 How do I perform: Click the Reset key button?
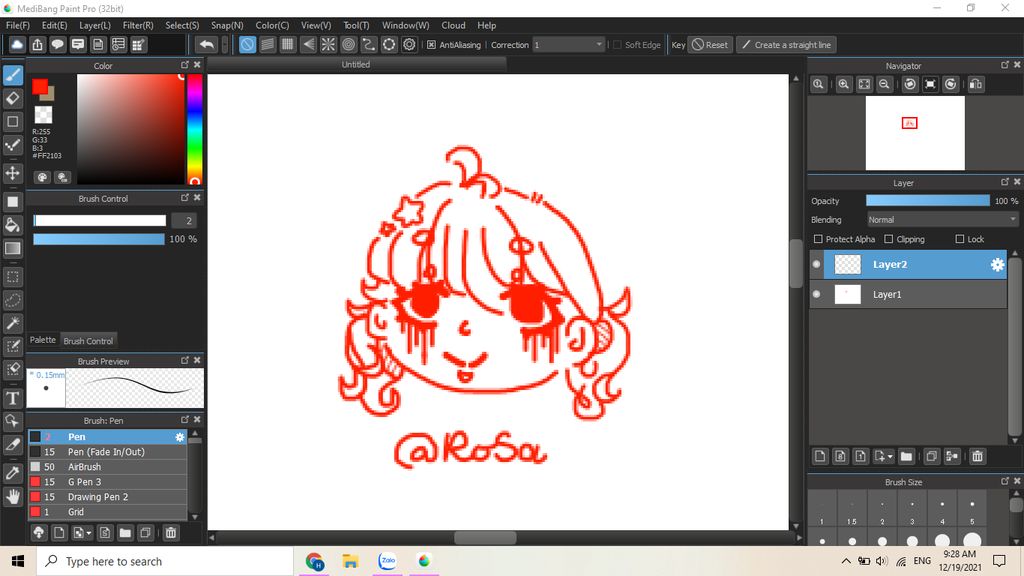coord(710,45)
